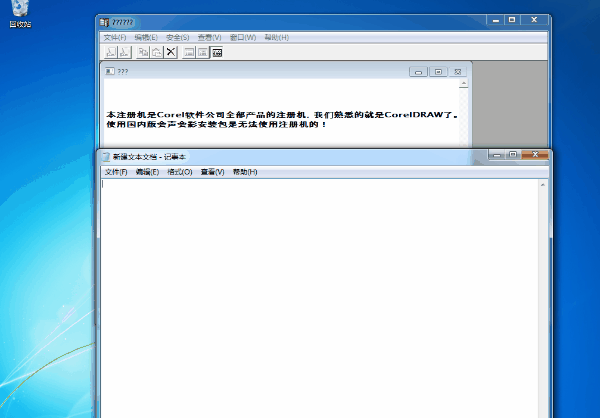This screenshot has height=418, width=600.
Task: Click the line starting 本注册机是Corel软件公司
Action: click(282, 114)
